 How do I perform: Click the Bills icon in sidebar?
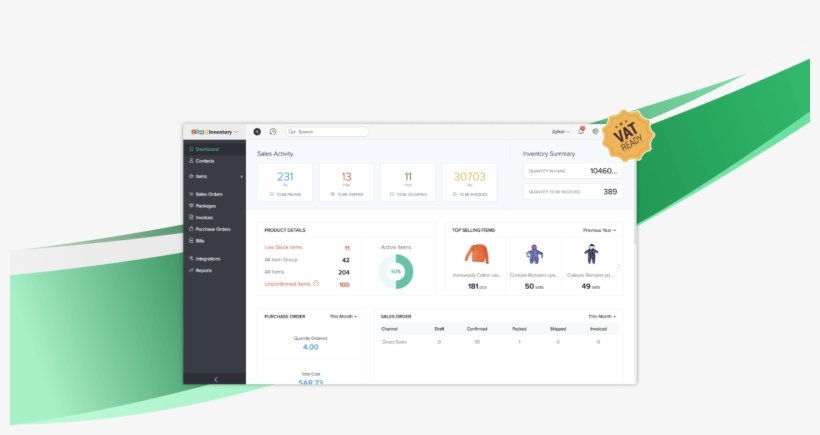(x=191, y=241)
